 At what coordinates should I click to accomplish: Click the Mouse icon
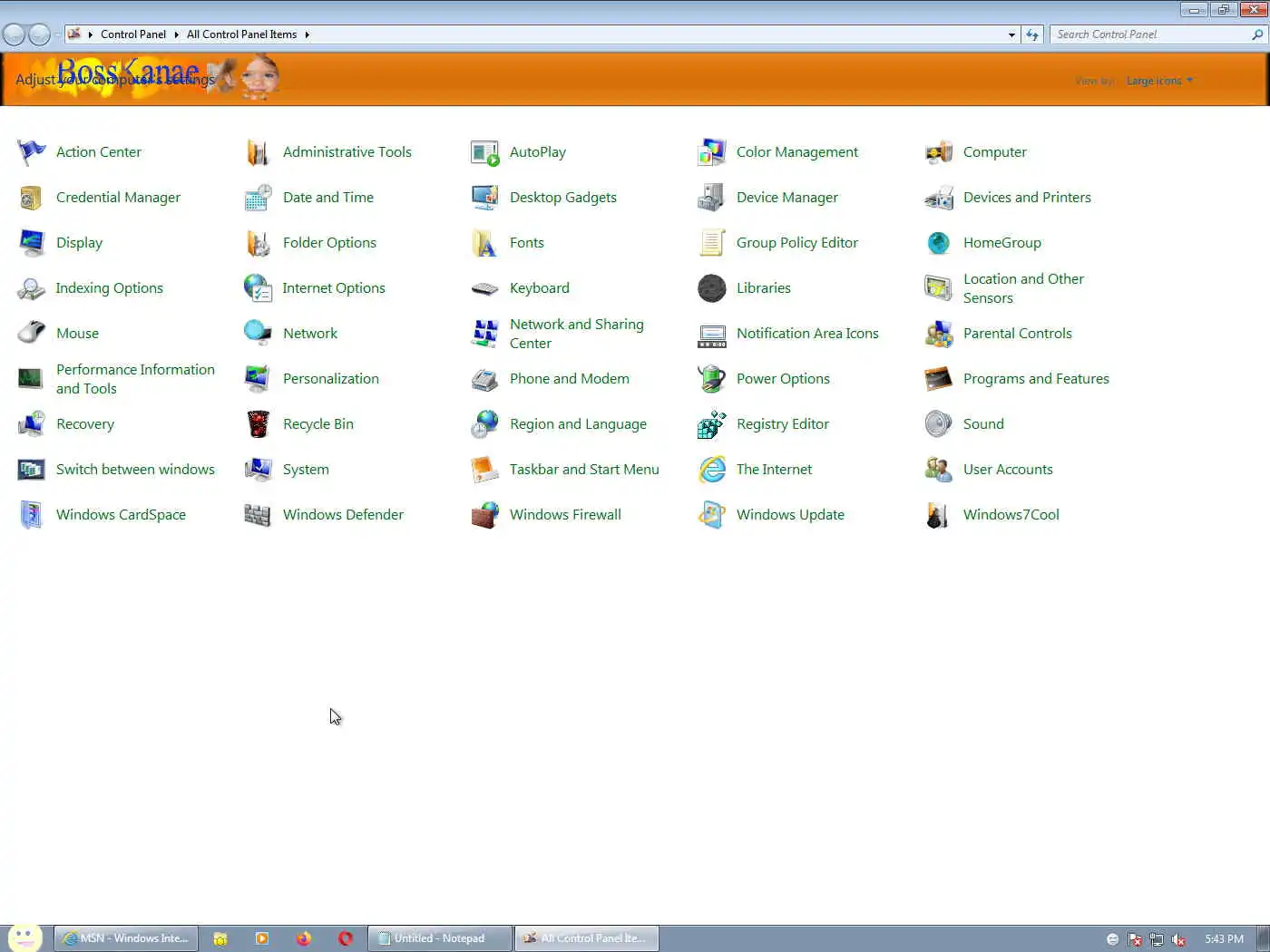click(x=31, y=334)
